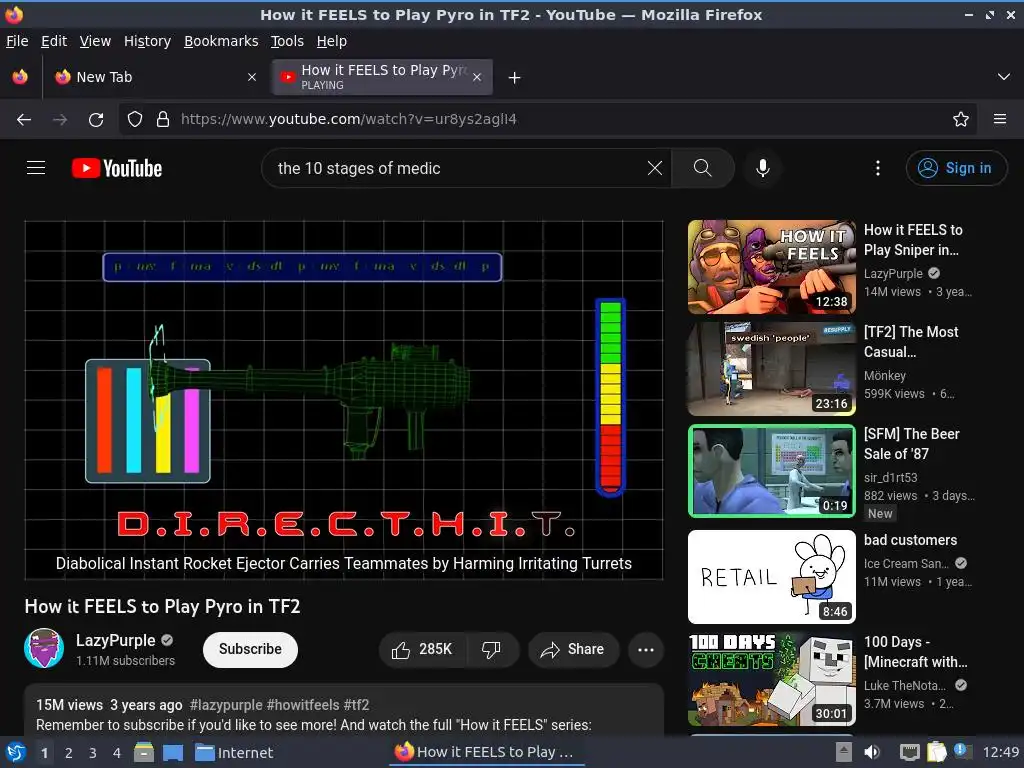The height and width of the screenshot is (768, 1024).
Task: Click 'Ice Cream San...' channel name
Action: (x=906, y=564)
